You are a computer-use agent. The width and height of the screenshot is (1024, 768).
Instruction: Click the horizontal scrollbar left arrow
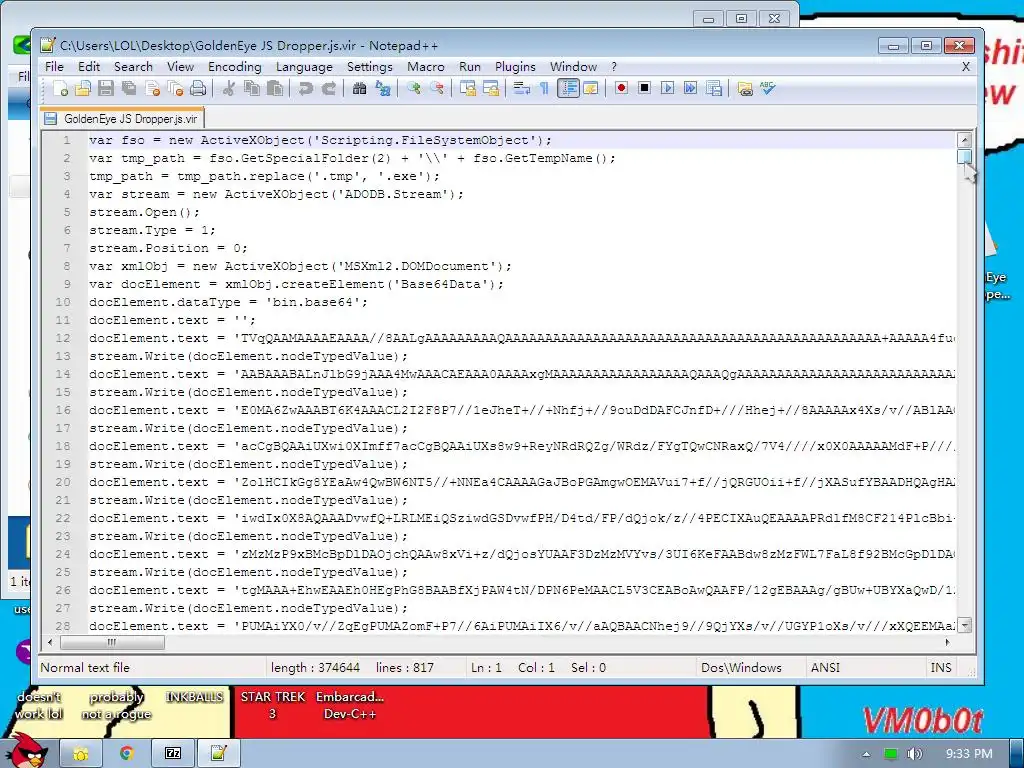click(50, 643)
